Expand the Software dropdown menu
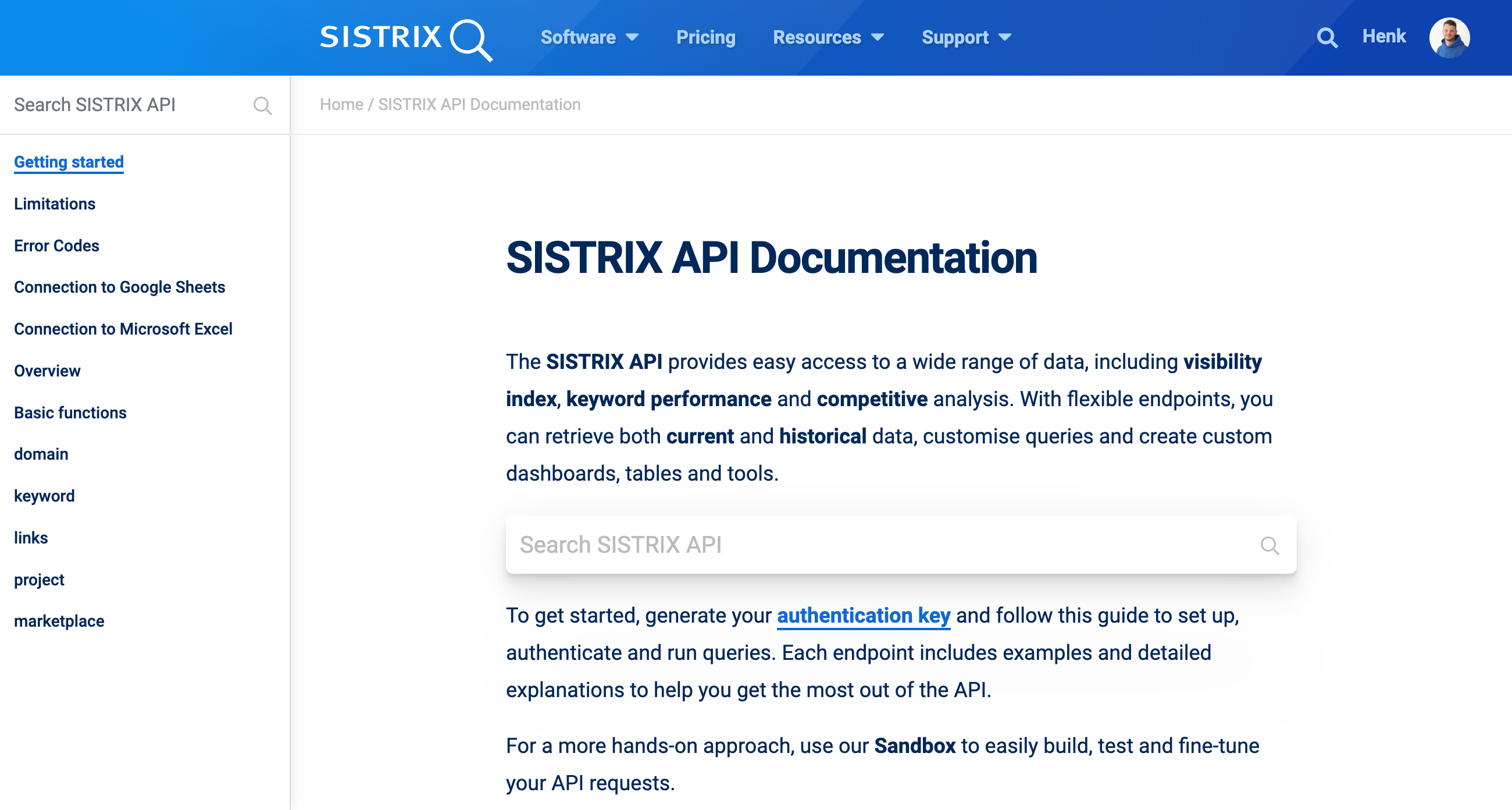 [589, 38]
